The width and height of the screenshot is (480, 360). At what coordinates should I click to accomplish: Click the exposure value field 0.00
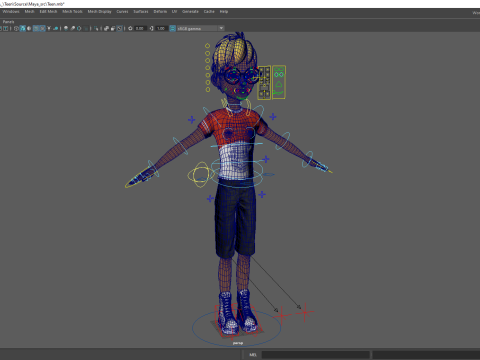[140, 29]
